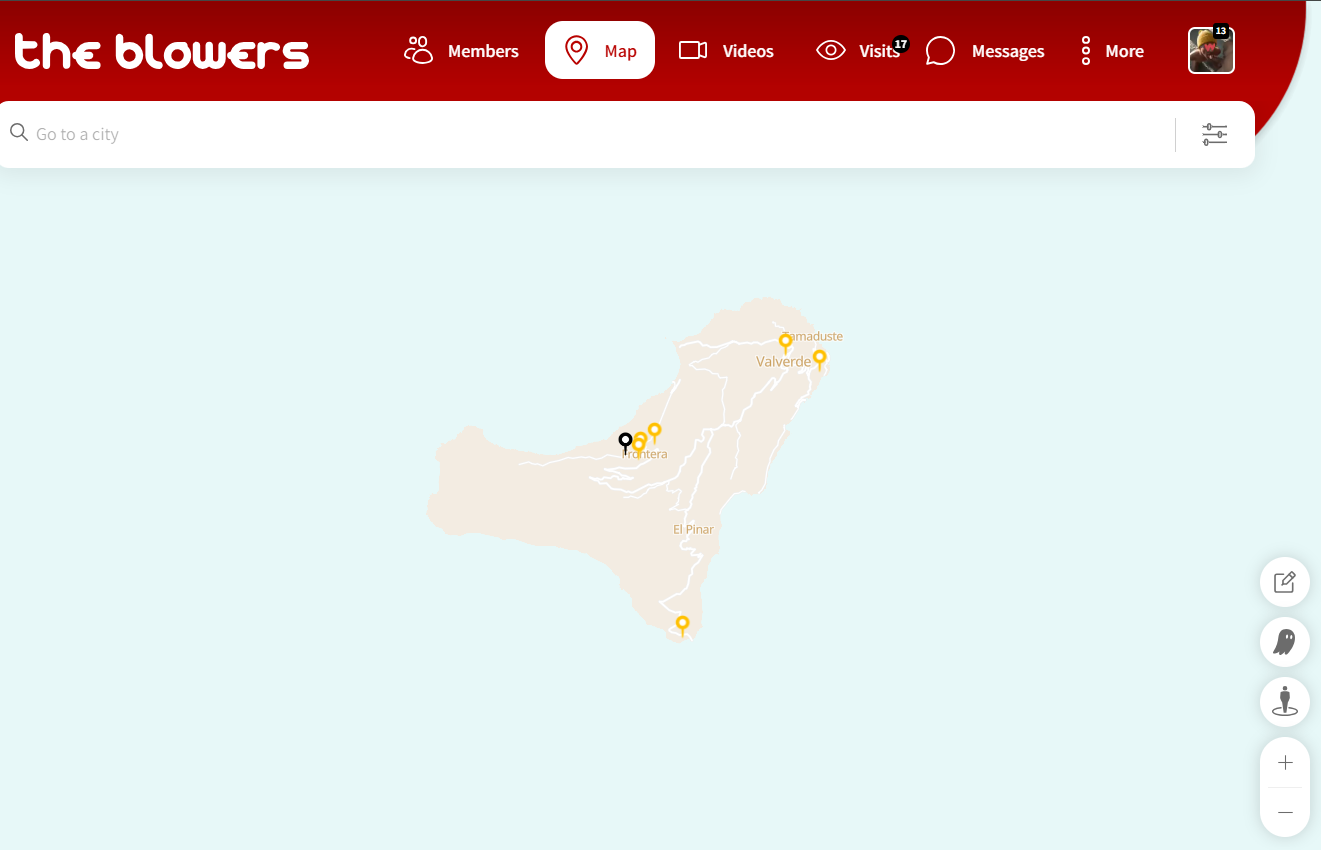Open the filter sliders icon in search bar
This screenshot has width=1321, height=850.
(x=1215, y=134)
